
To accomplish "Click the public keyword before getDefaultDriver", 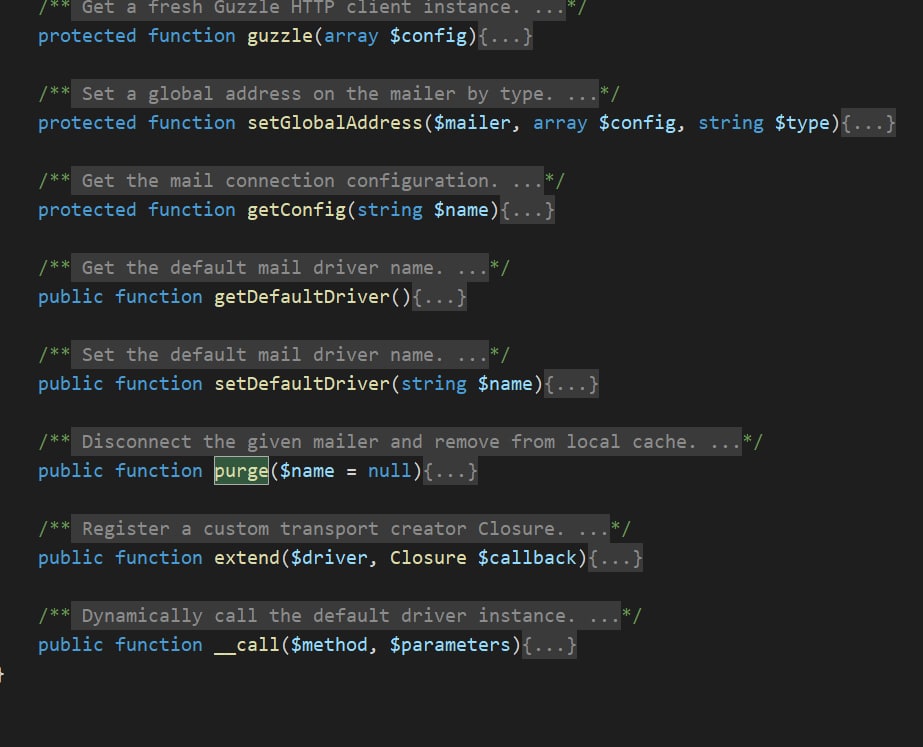I will pos(71,297).
